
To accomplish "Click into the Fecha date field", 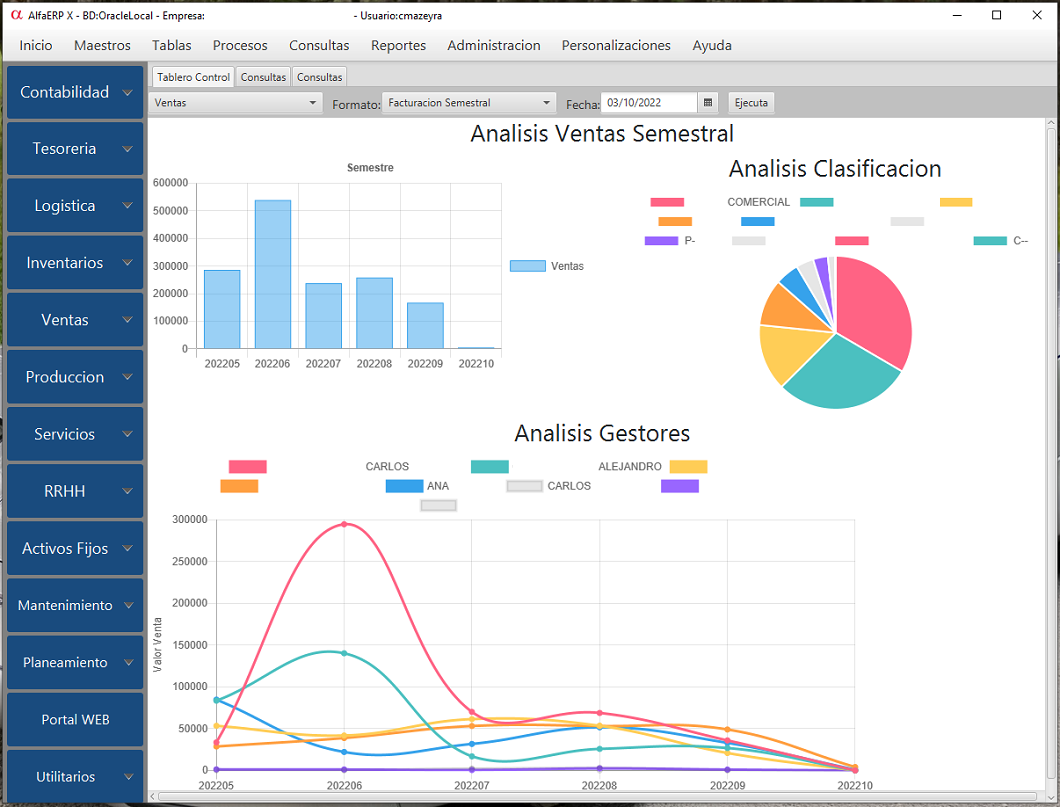I will pyautogui.click(x=648, y=103).
